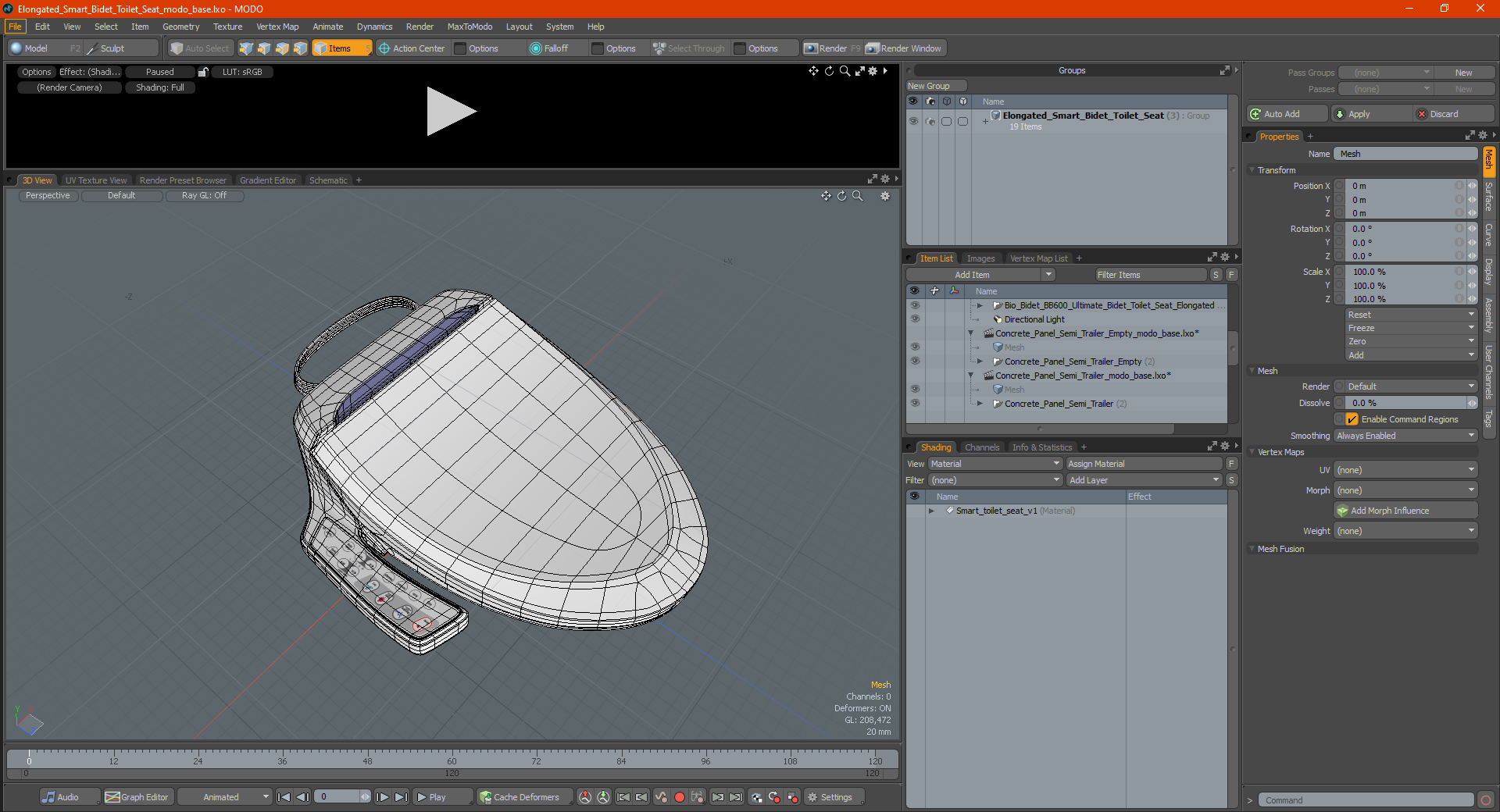Toggle render preview lock icon

tap(203, 72)
